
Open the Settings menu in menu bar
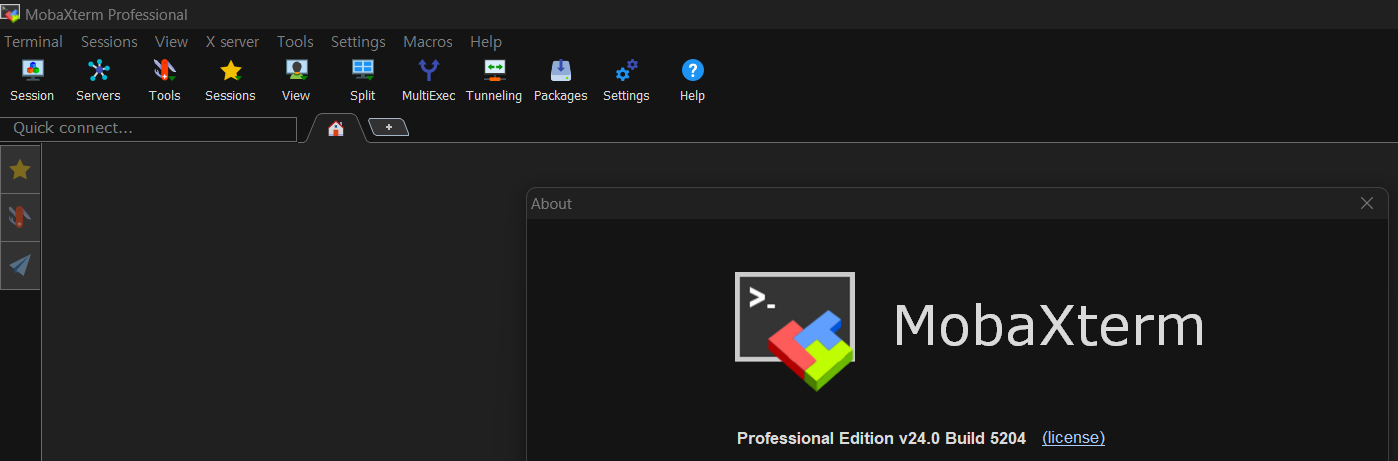[358, 42]
